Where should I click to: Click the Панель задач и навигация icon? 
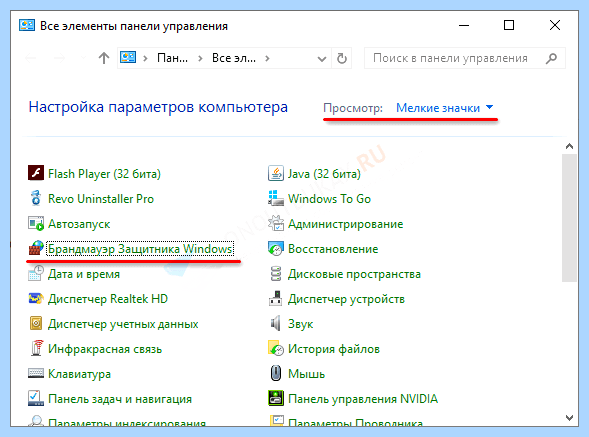(x=36, y=398)
